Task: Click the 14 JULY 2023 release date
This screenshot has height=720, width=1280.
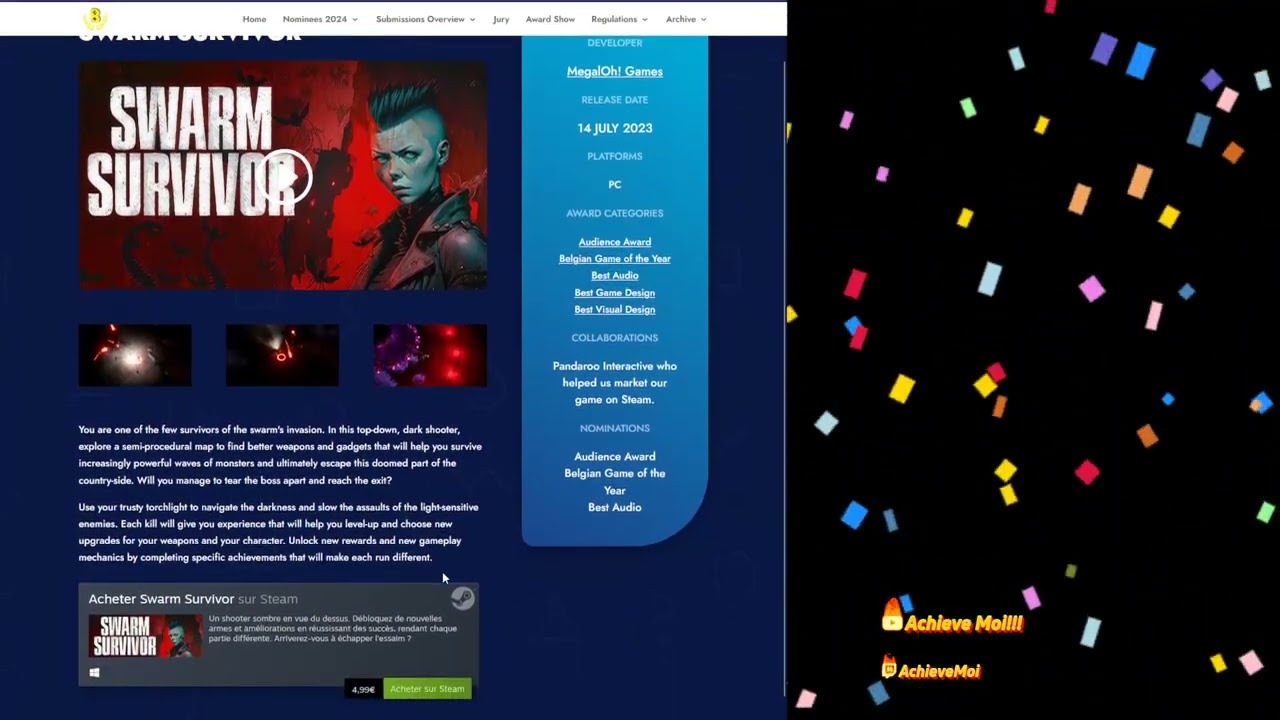Action: 615,128
